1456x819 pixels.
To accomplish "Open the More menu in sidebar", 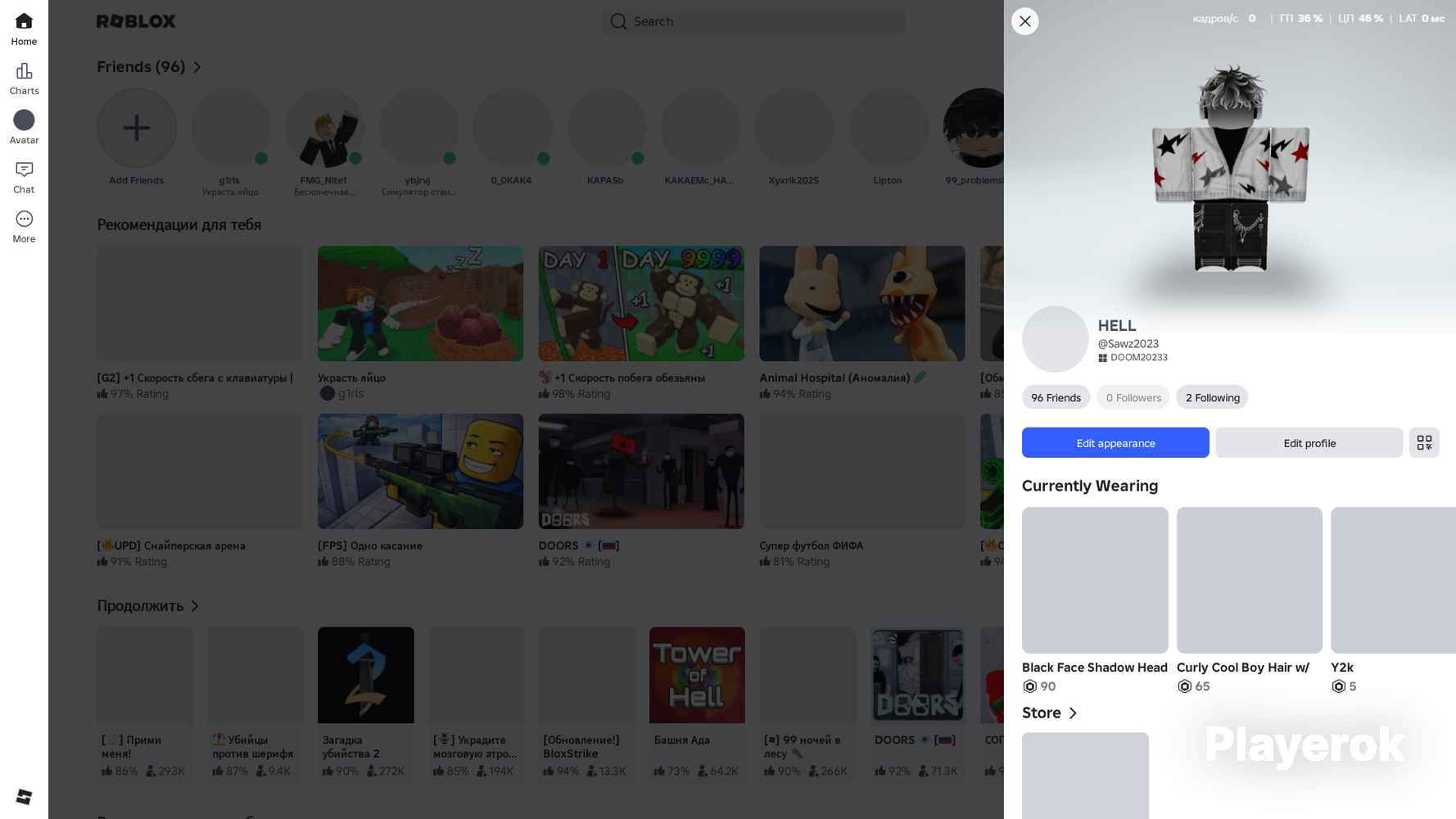I will click(24, 227).
